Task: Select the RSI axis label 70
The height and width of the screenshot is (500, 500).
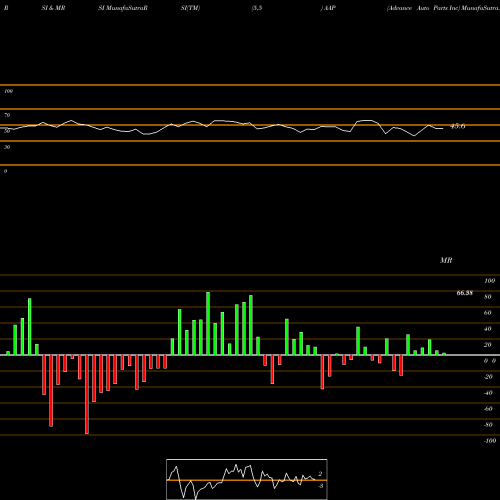Action: (x=7, y=115)
